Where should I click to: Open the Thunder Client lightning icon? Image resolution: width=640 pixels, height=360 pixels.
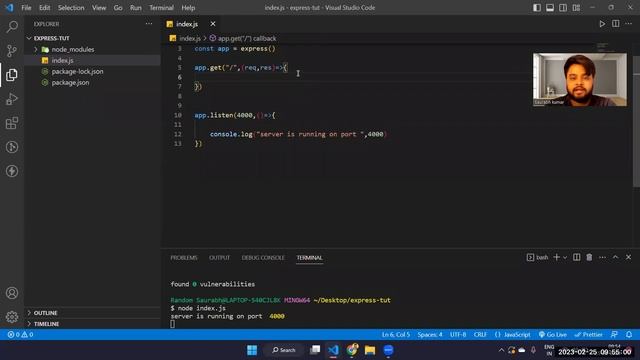pyautogui.click(x=12, y=171)
